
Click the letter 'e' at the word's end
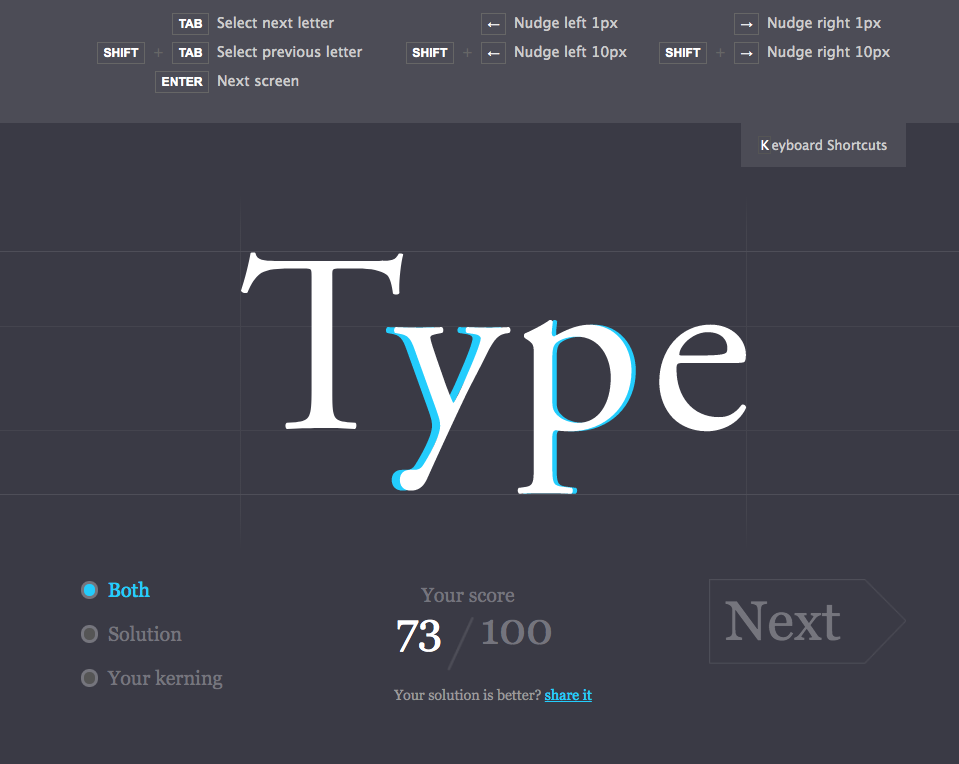702,377
